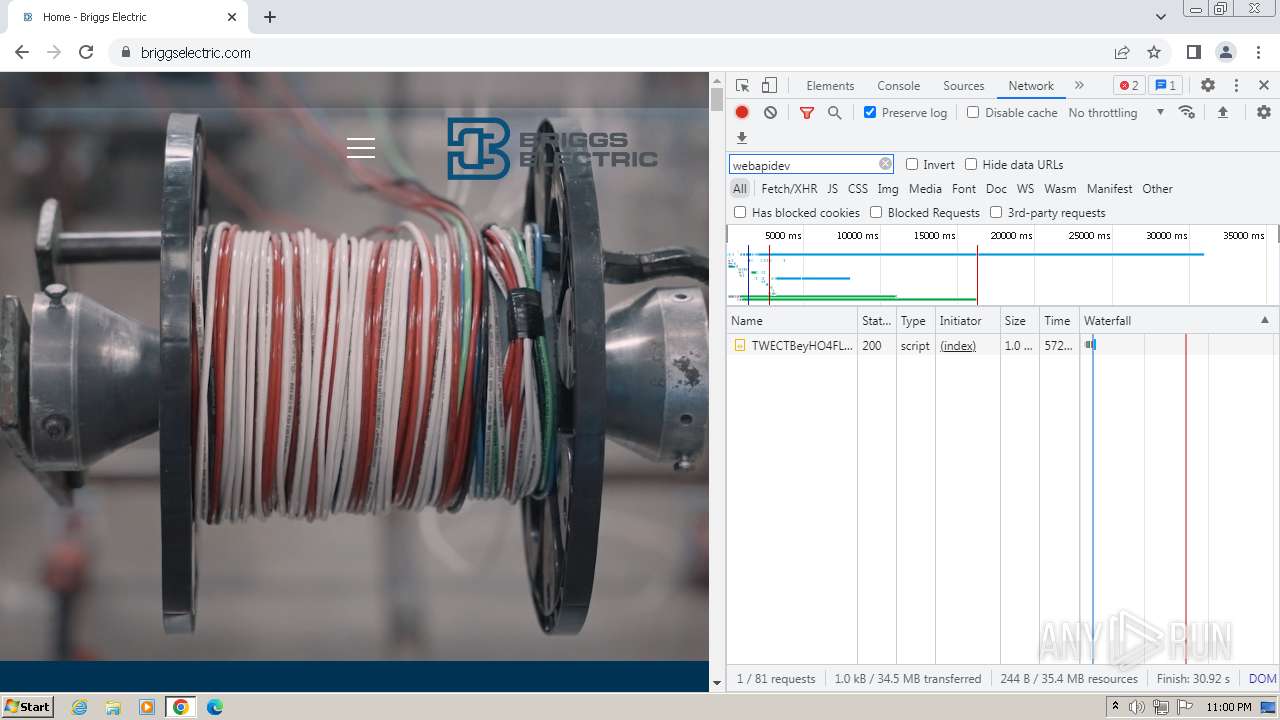Toggle the network filter funnel icon
The height and width of the screenshot is (720, 1280).
pyautogui.click(x=807, y=113)
